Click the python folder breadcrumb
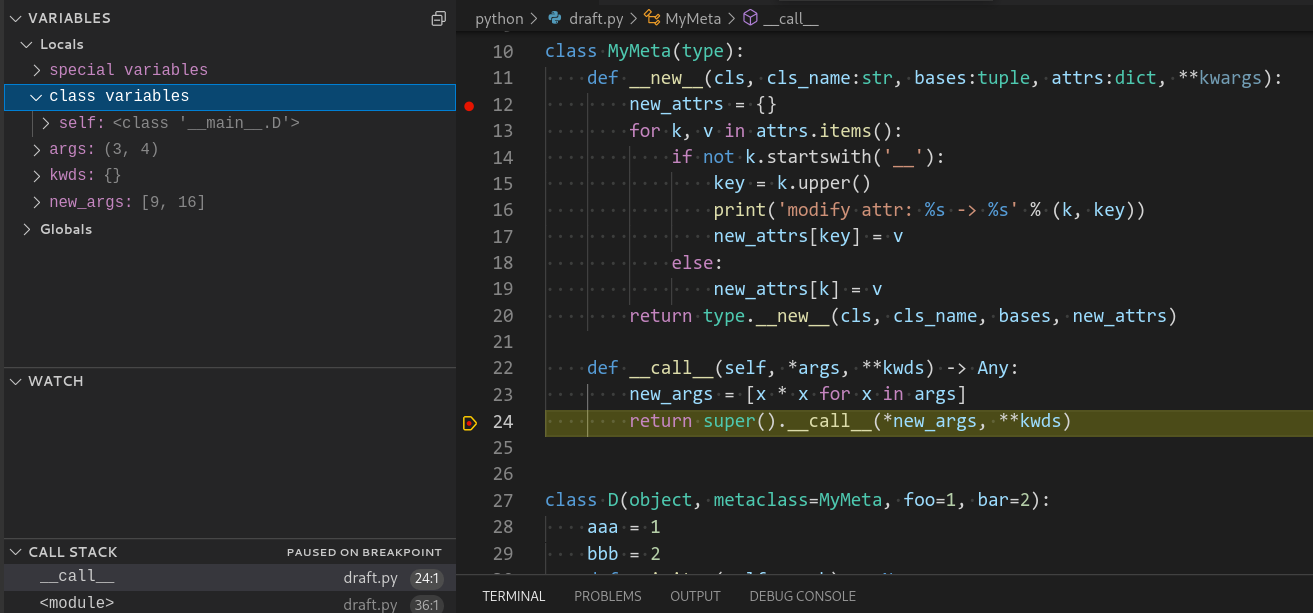The image size is (1313, 613). [x=499, y=18]
